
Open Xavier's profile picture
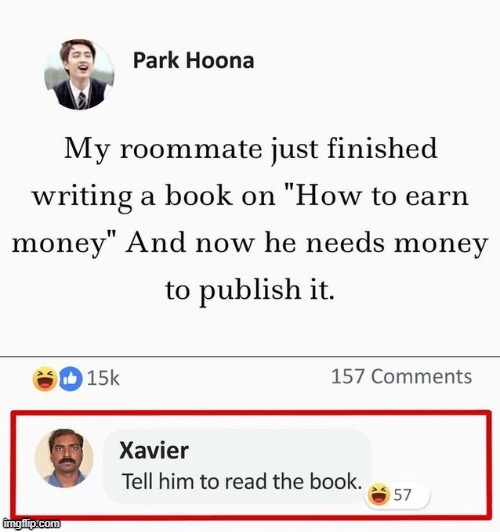64,458
